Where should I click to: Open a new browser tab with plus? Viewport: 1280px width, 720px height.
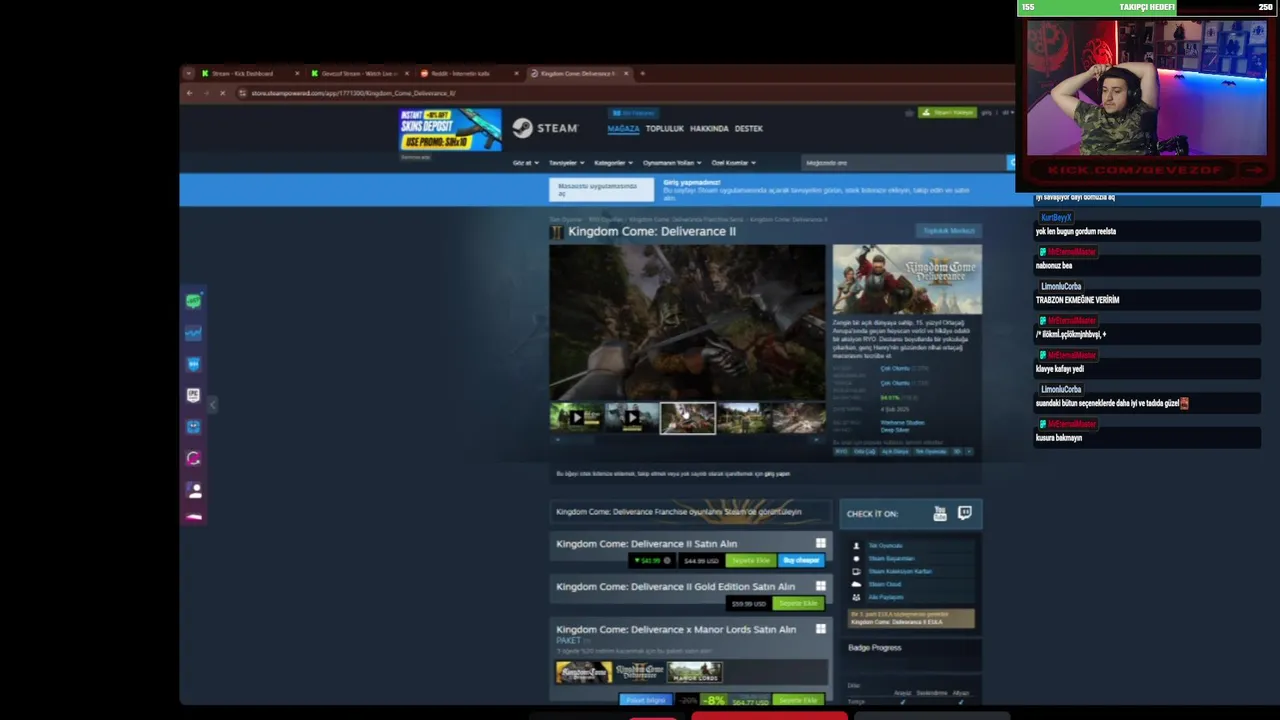coord(643,73)
